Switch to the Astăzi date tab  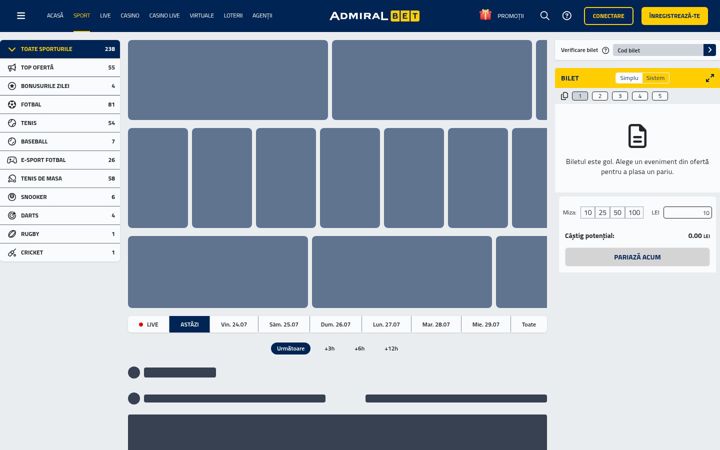click(x=190, y=324)
